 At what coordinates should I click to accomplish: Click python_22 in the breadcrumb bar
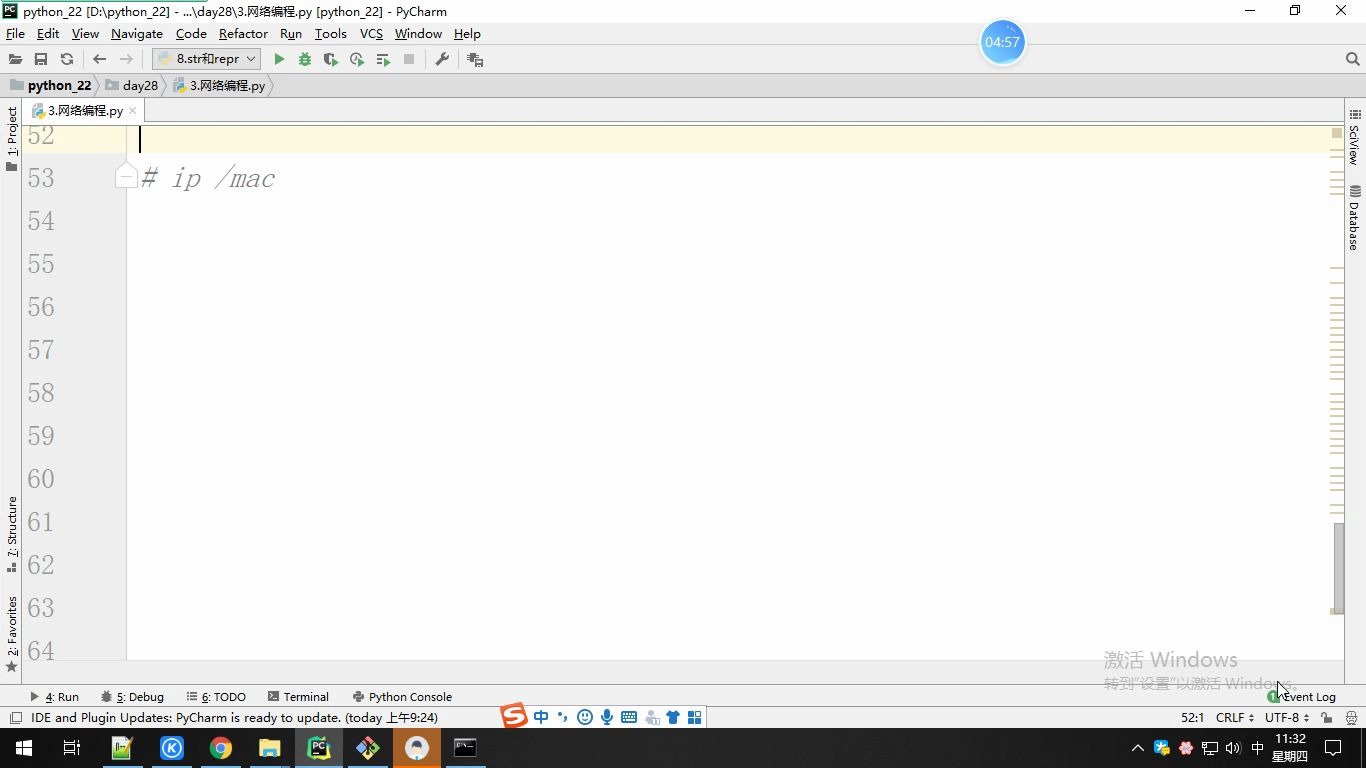pos(50,85)
